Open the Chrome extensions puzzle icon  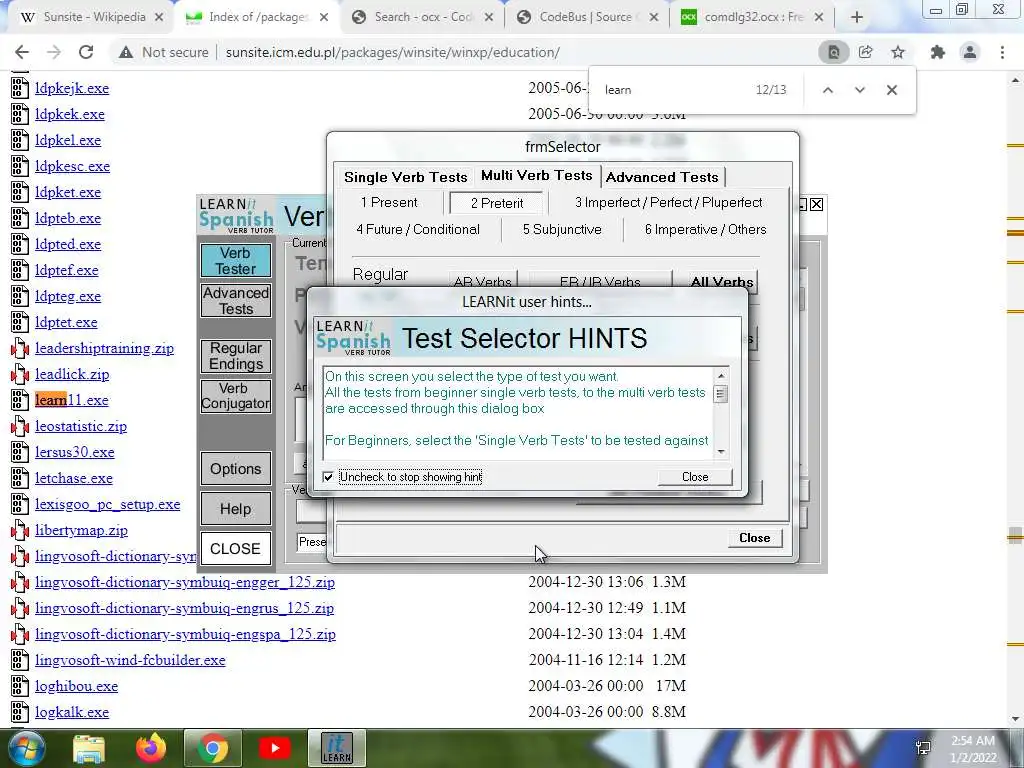[x=938, y=52]
